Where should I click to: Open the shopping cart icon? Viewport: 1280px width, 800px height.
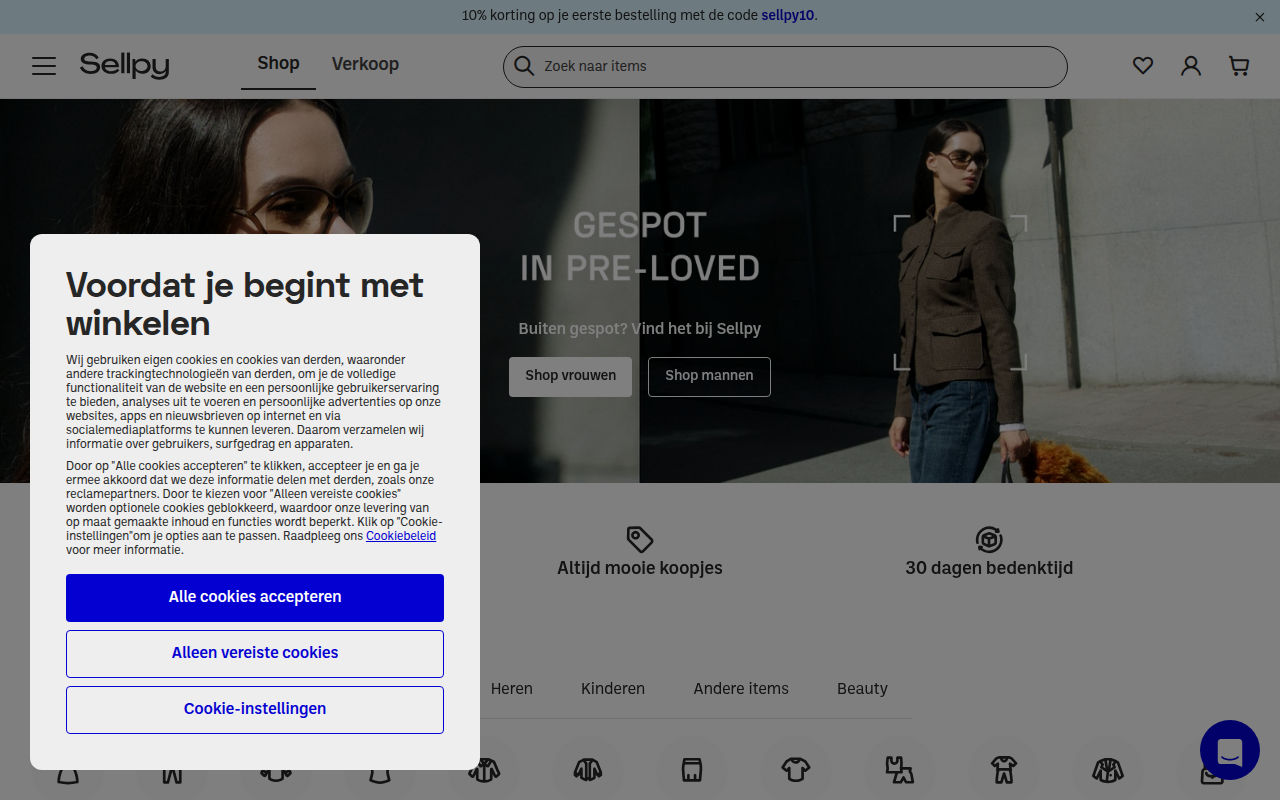pyautogui.click(x=1239, y=66)
